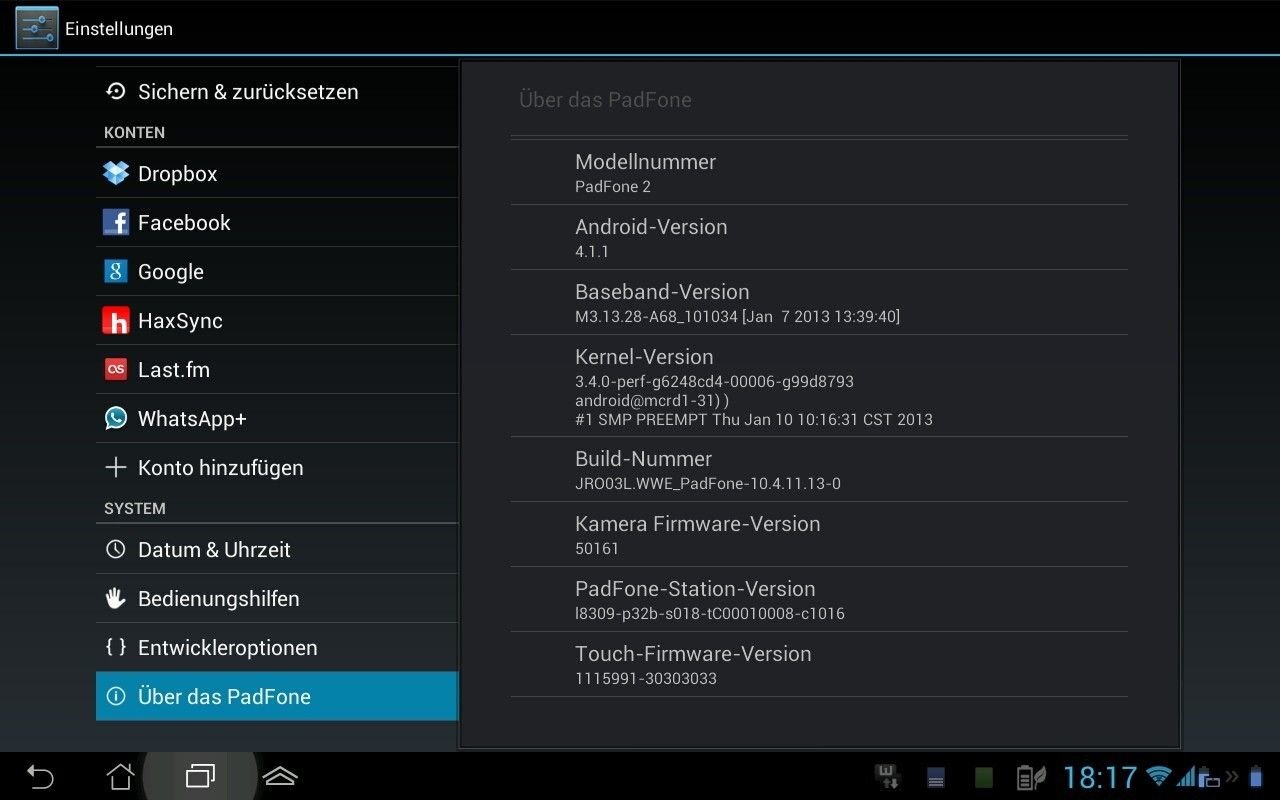Tap the mobile signal strength icon
The image size is (1280, 800).
(x=1187, y=776)
